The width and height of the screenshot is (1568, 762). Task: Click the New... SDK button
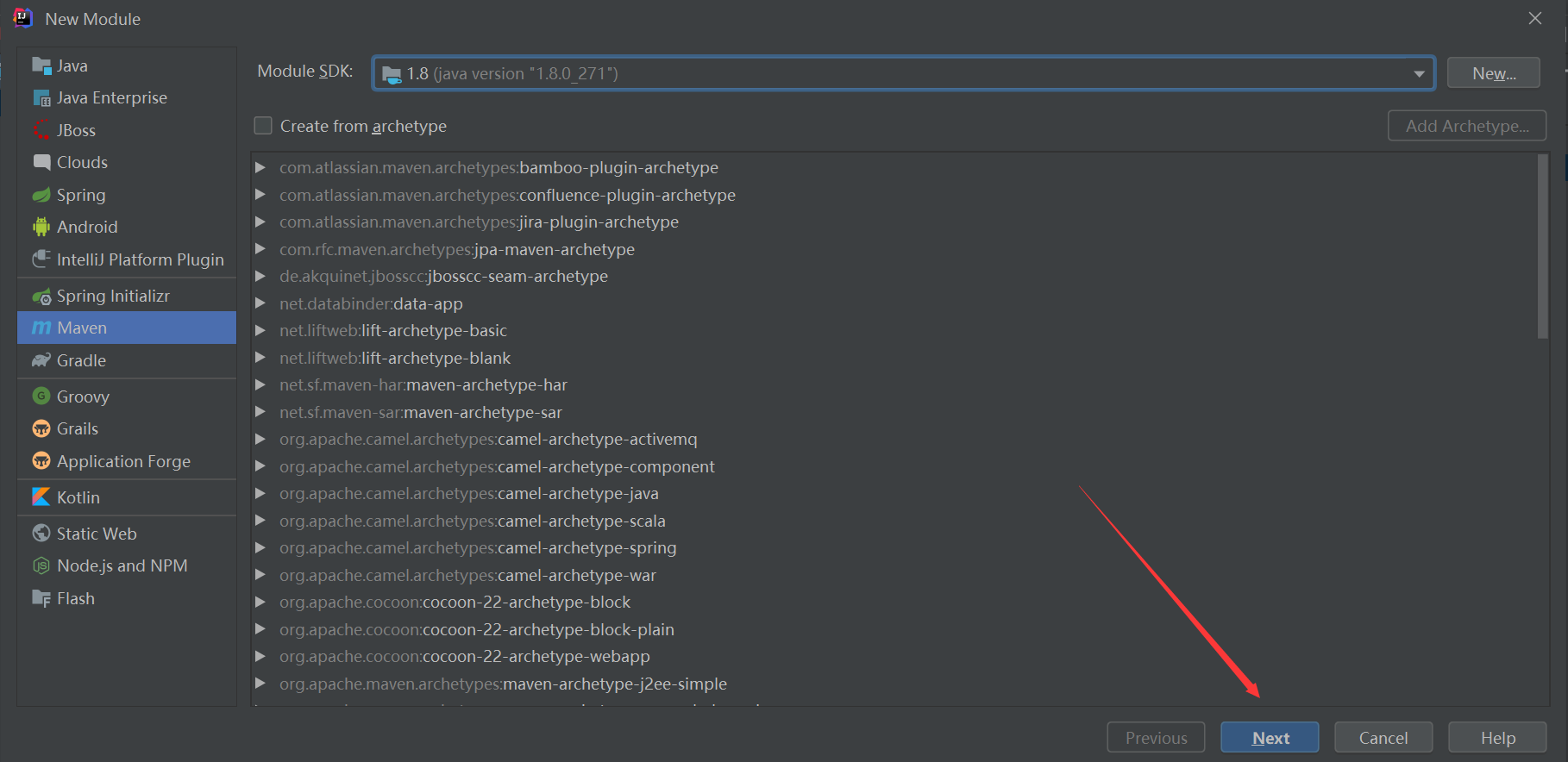click(1494, 73)
